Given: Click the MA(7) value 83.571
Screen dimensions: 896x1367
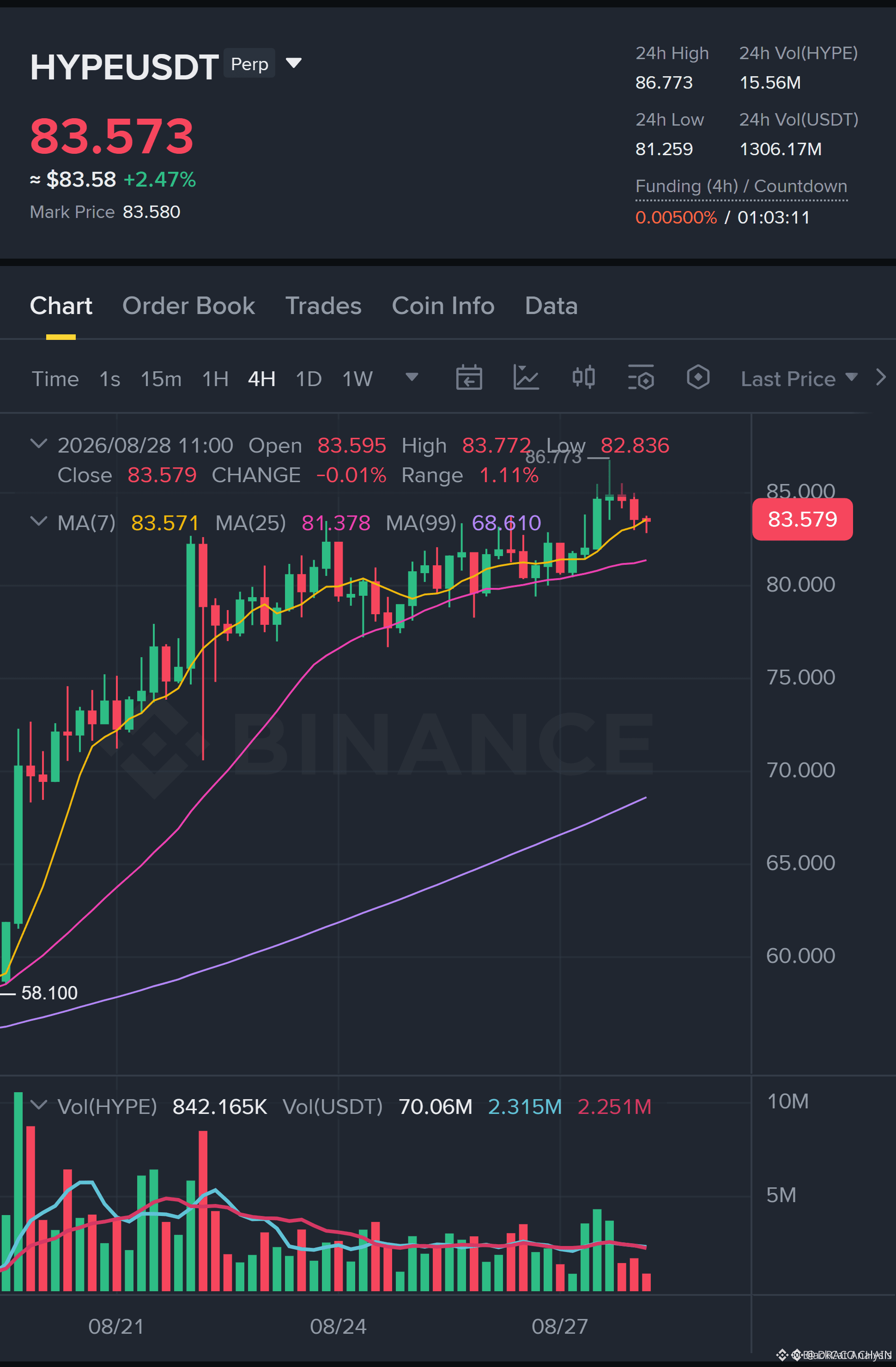Looking at the screenshot, I should [x=165, y=523].
